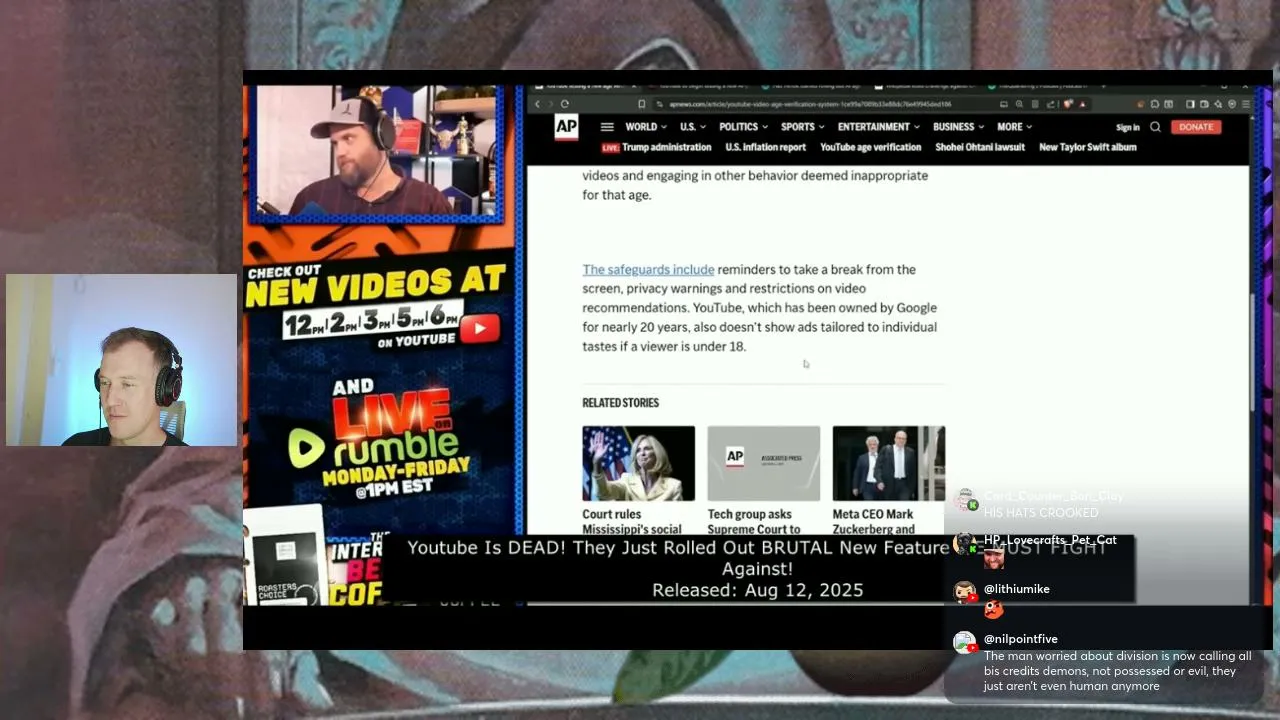The image size is (1280, 720).
Task: Click the @nilpointfive chat username
Action: pos(1021,639)
